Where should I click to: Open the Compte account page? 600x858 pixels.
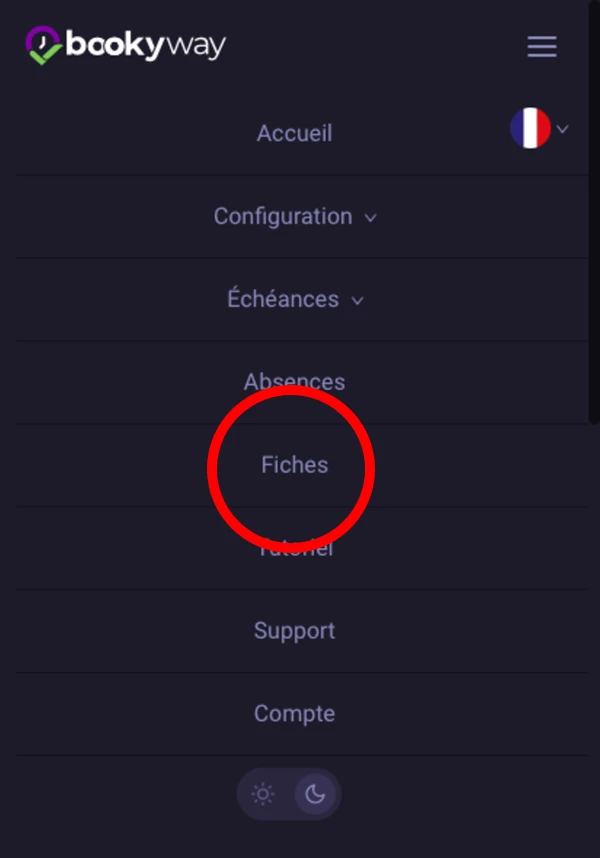pos(294,714)
